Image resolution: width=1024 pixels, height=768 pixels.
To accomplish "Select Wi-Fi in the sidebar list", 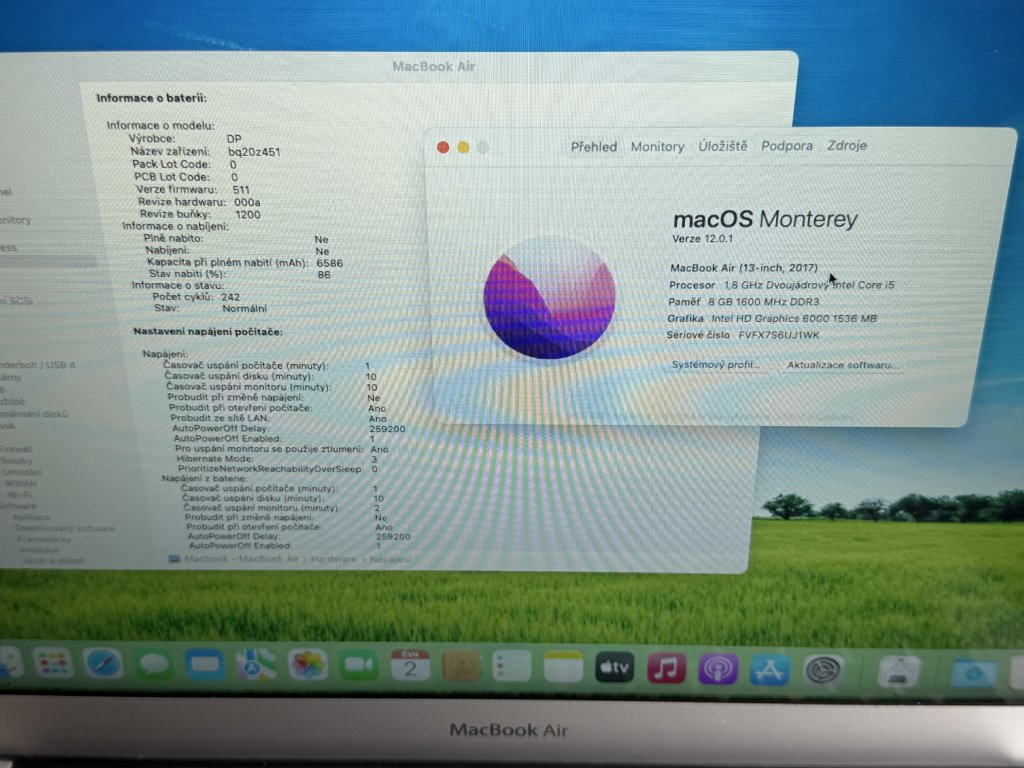I will click(x=22, y=495).
